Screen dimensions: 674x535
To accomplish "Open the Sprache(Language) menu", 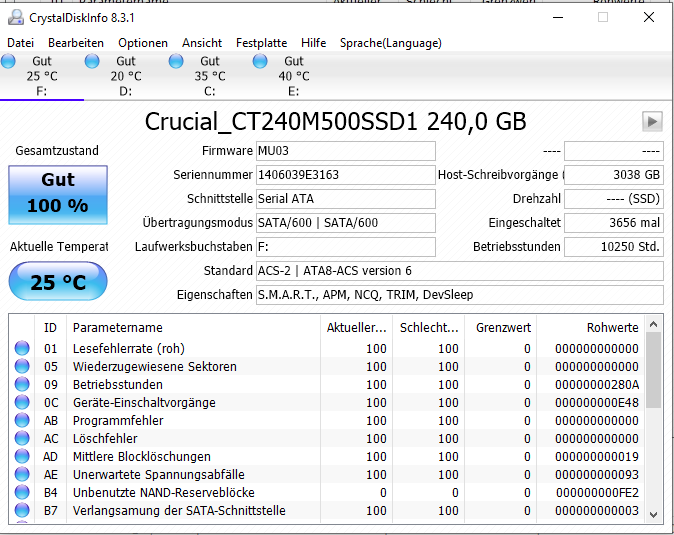I will [x=391, y=43].
